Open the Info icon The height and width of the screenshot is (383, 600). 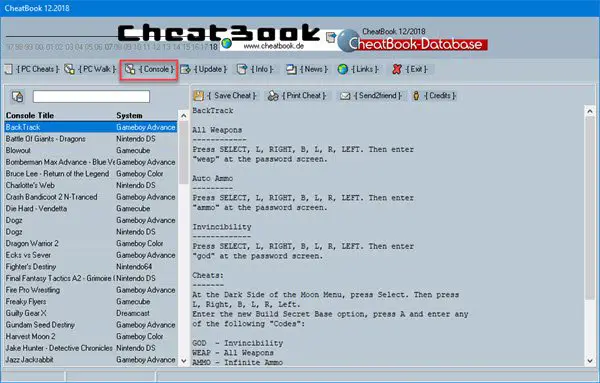coord(242,69)
